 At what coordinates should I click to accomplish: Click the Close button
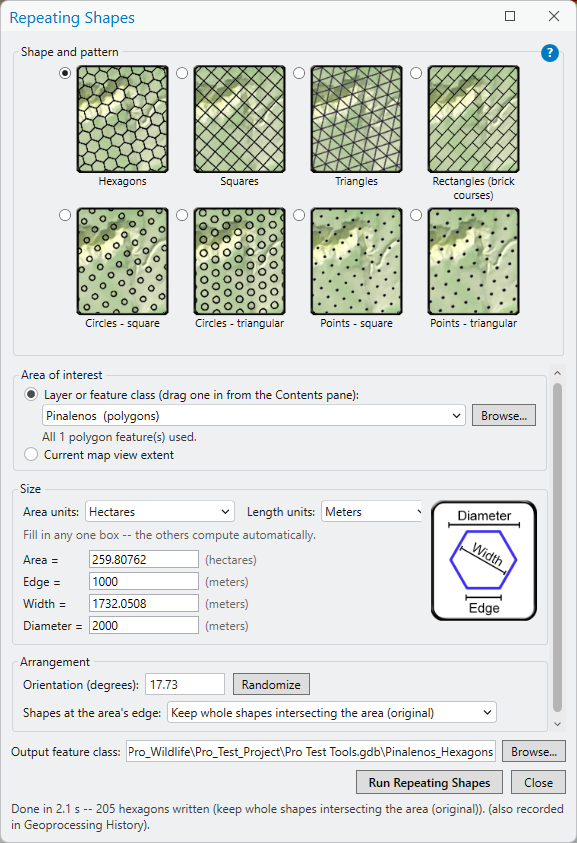point(538,782)
